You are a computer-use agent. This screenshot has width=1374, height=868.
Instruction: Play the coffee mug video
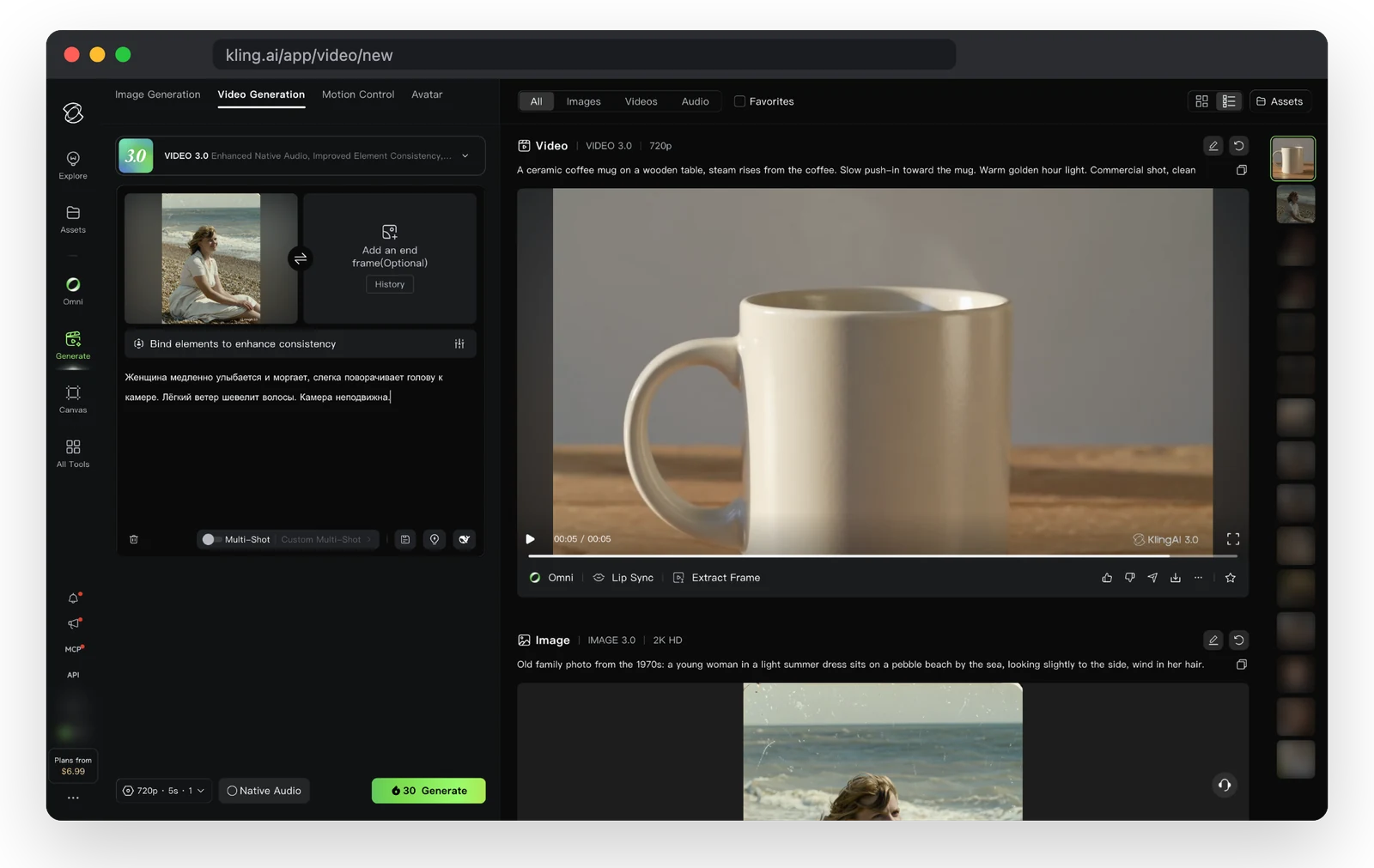point(530,539)
